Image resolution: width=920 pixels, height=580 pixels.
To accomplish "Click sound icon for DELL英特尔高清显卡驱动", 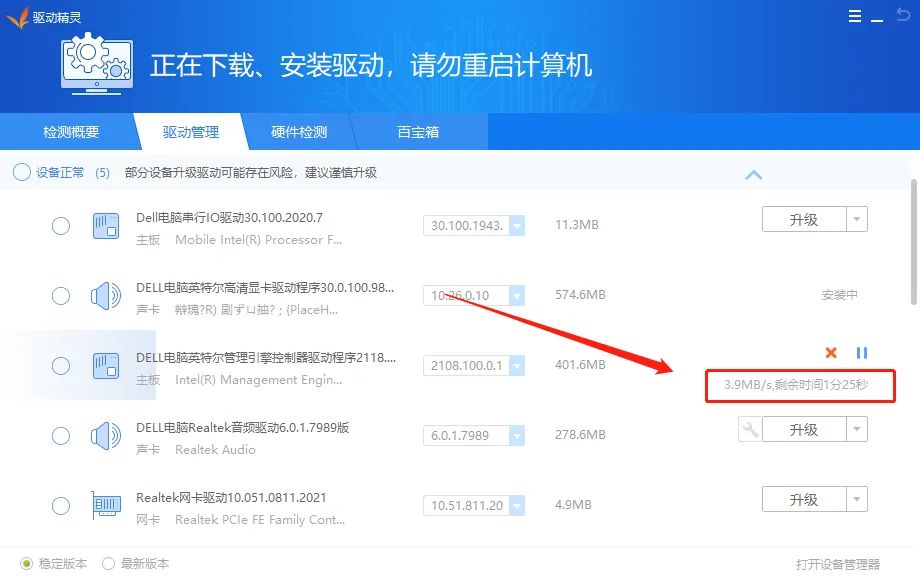I will pos(106,296).
